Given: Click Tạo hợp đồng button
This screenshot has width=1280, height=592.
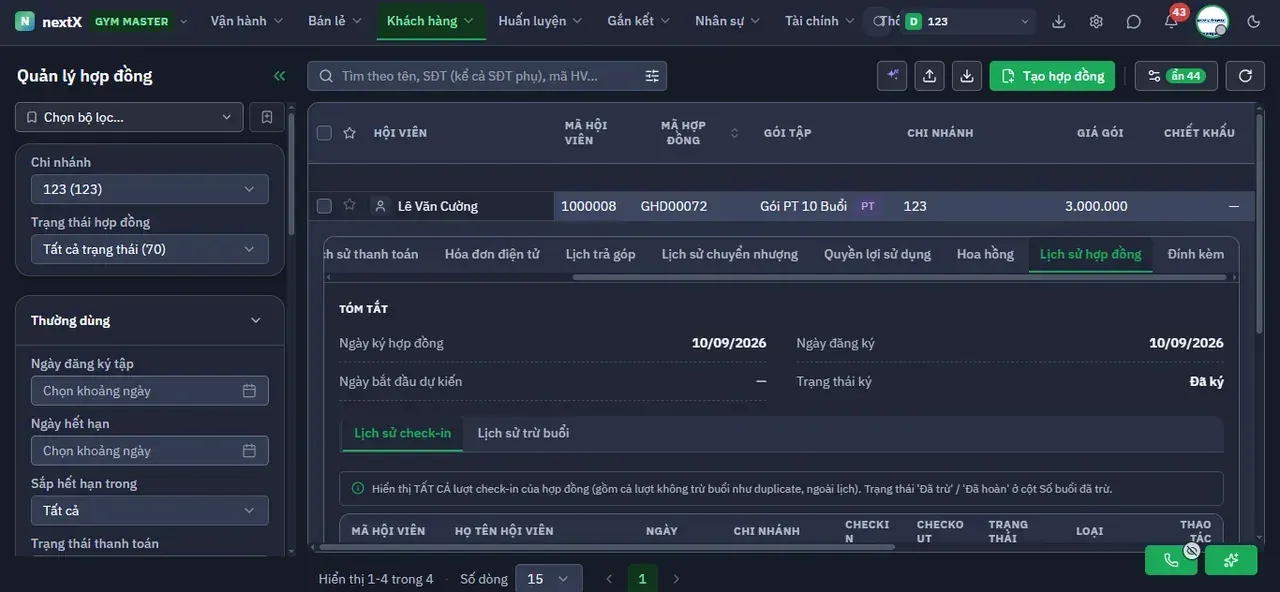Looking at the screenshot, I should coord(1052,76).
